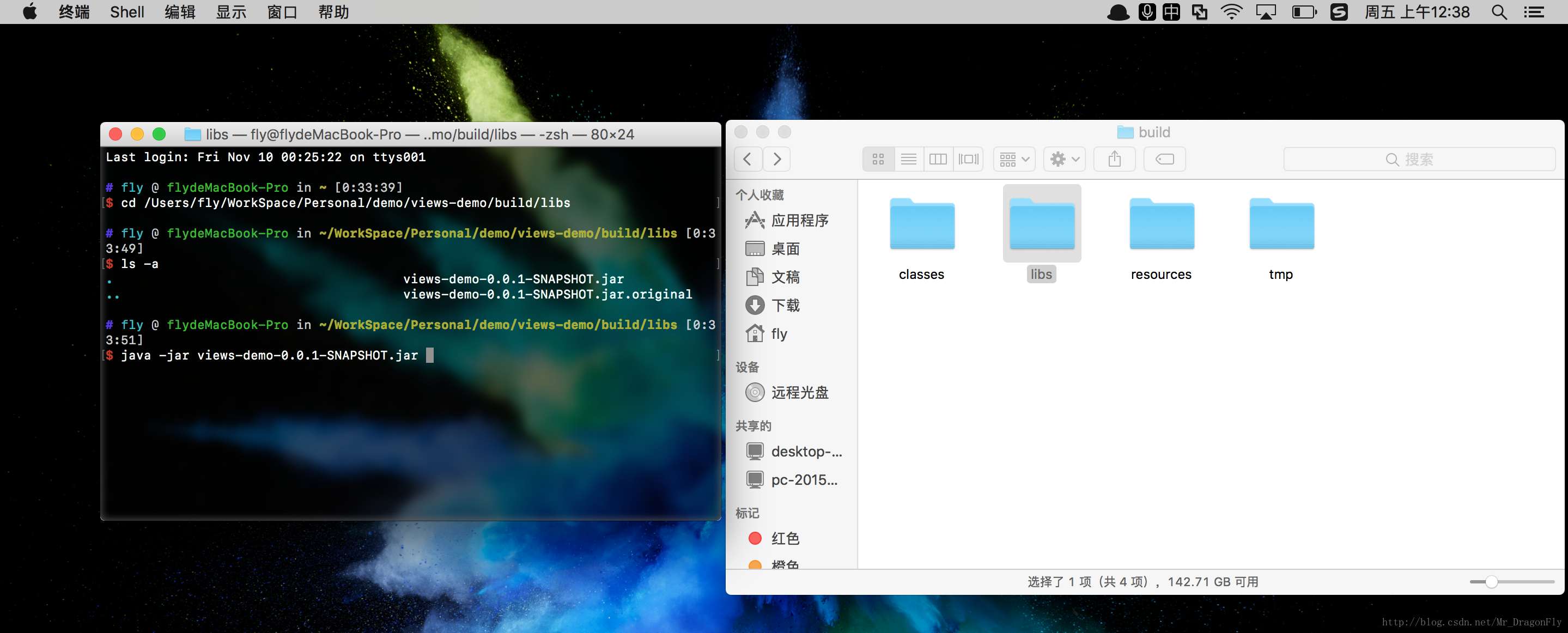The image size is (1568, 633).
Task: Click the AirPlay display icon
Action: point(1266,12)
